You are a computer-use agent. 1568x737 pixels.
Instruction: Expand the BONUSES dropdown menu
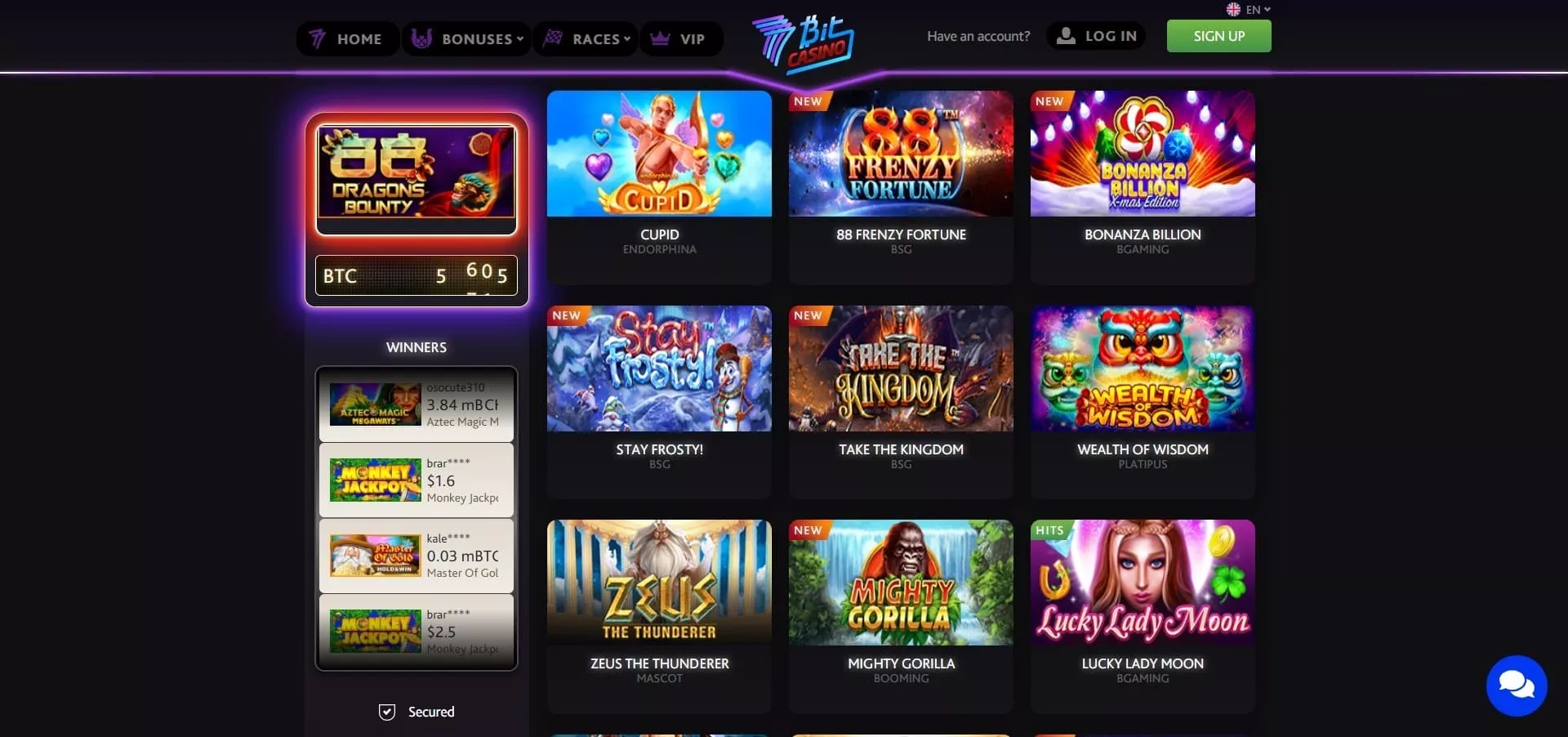(x=467, y=38)
